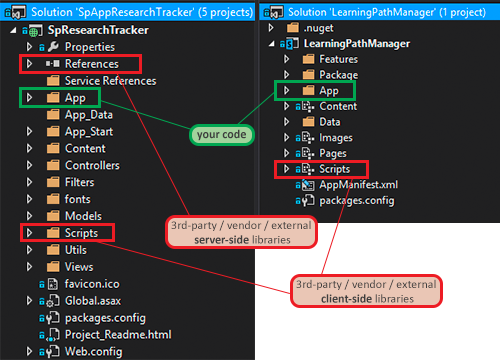The image size is (500, 360).
Task: Click the Images module icon
Action: pos(308,138)
